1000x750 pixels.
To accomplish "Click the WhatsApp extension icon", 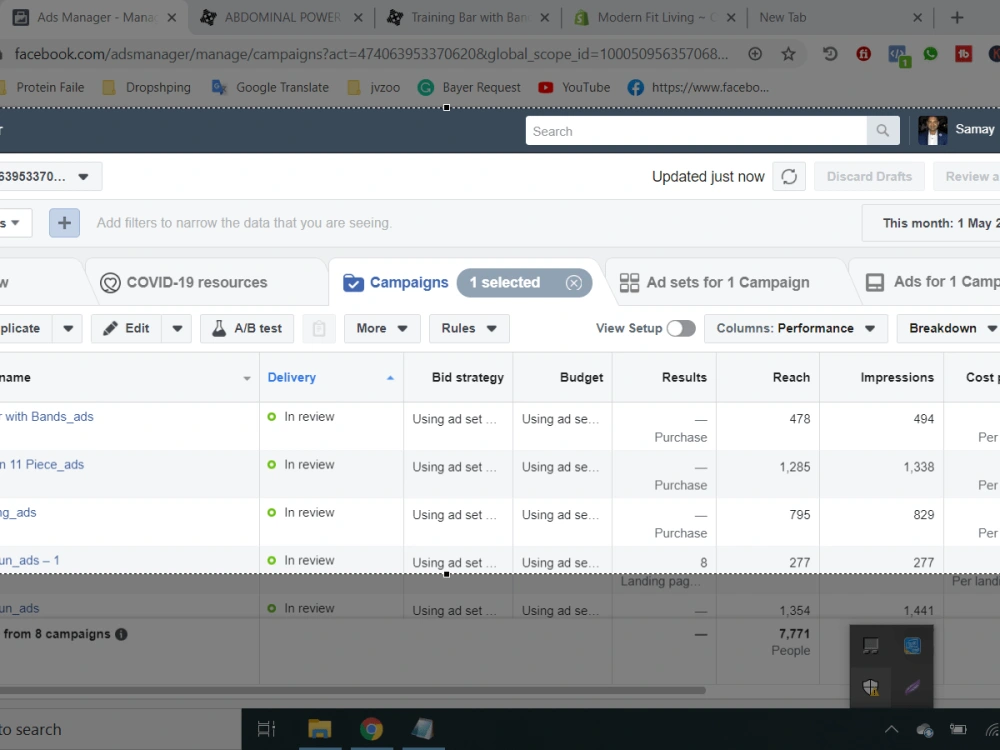I will [x=930, y=54].
